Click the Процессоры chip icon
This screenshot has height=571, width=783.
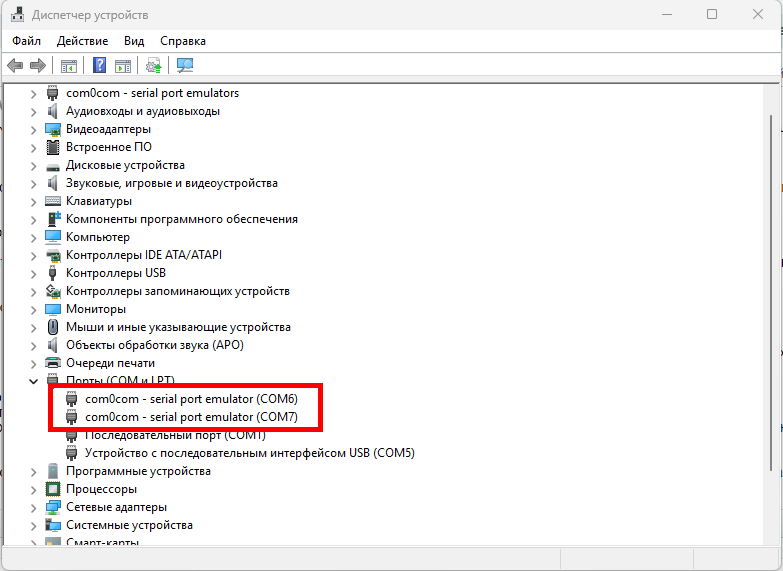[52, 489]
